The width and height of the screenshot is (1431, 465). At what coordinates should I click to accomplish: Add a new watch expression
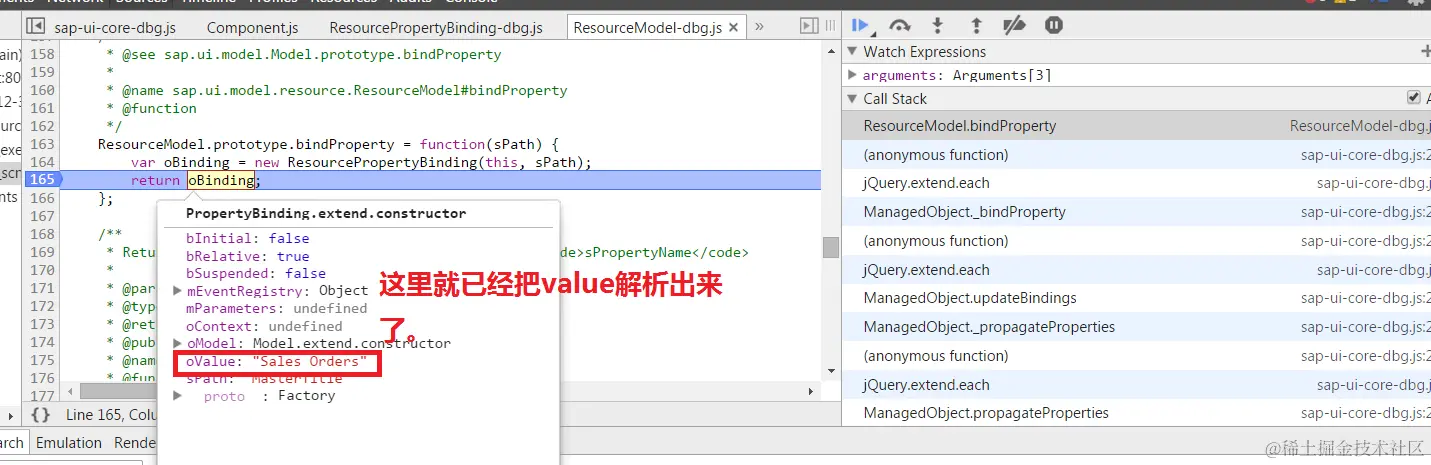[1425, 51]
